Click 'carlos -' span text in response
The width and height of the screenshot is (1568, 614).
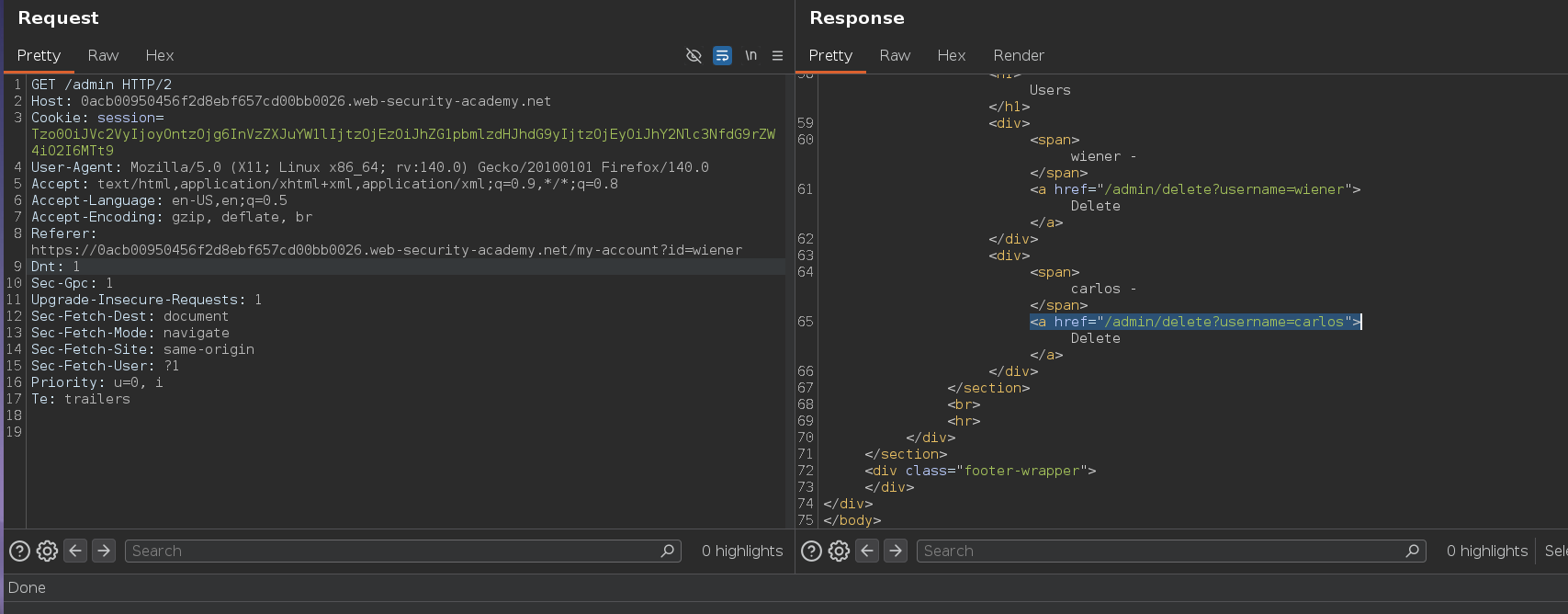(1103, 289)
